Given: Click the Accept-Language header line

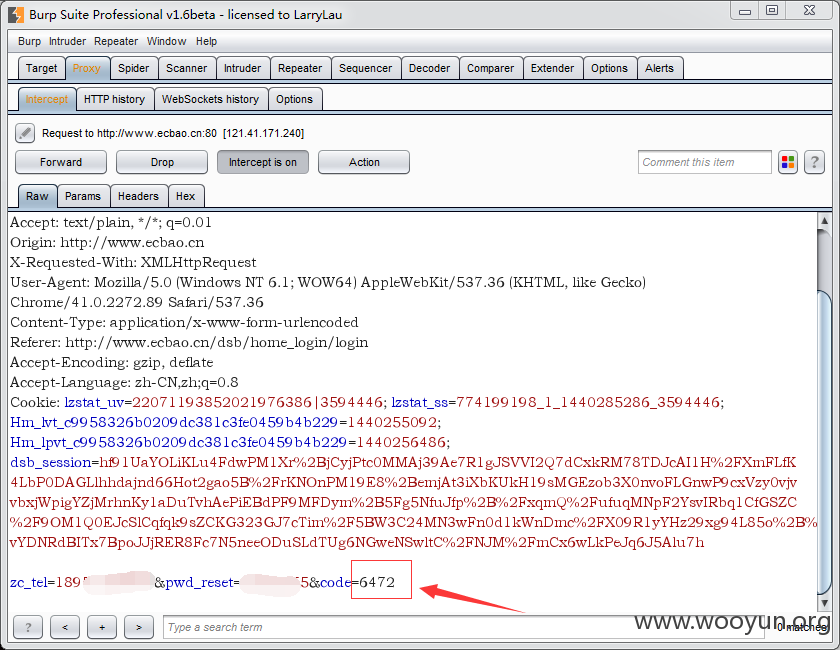Looking at the screenshot, I should [124, 383].
